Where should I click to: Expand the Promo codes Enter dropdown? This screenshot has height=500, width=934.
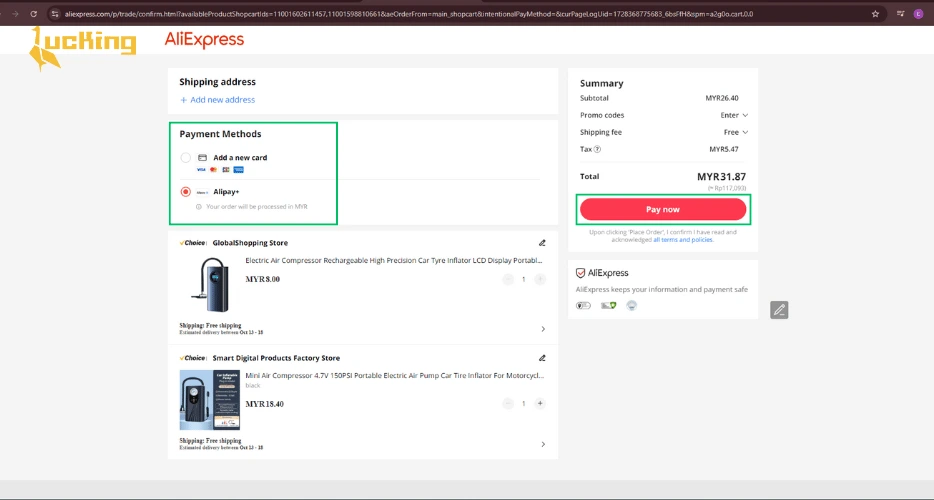click(x=734, y=115)
